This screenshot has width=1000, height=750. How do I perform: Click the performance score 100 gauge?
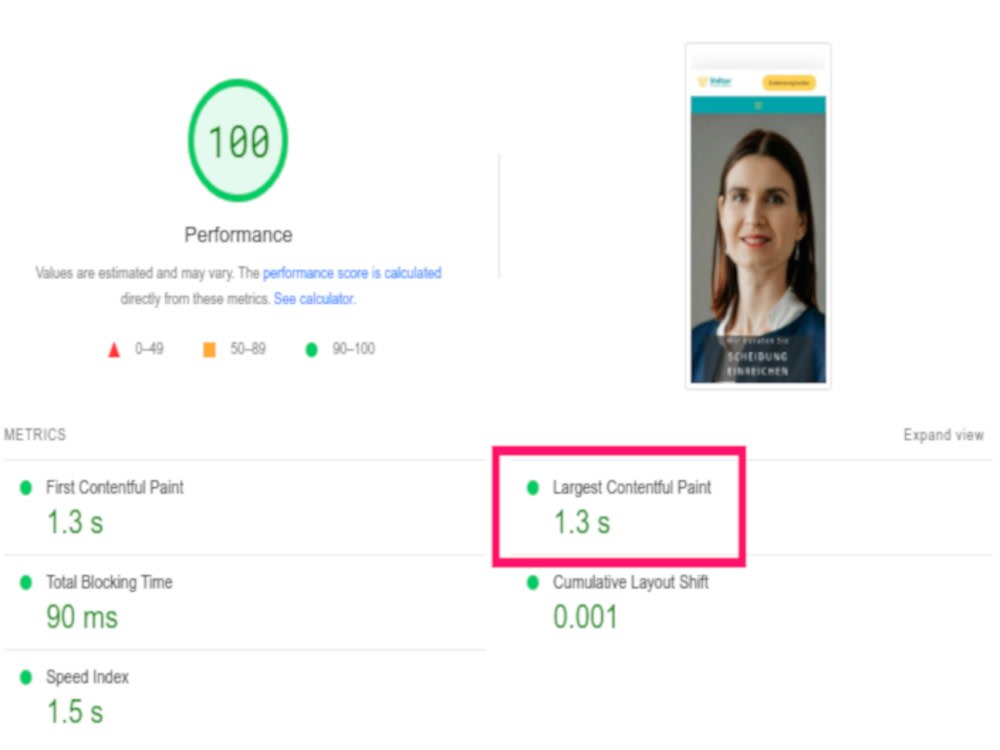238,140
